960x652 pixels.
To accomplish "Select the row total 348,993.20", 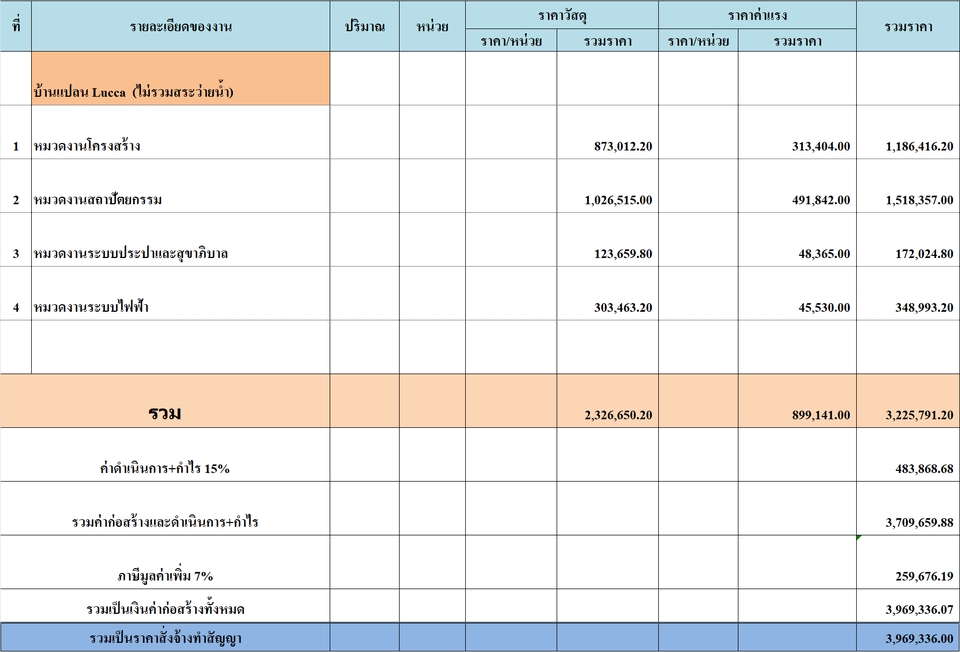I will [924, 307].
